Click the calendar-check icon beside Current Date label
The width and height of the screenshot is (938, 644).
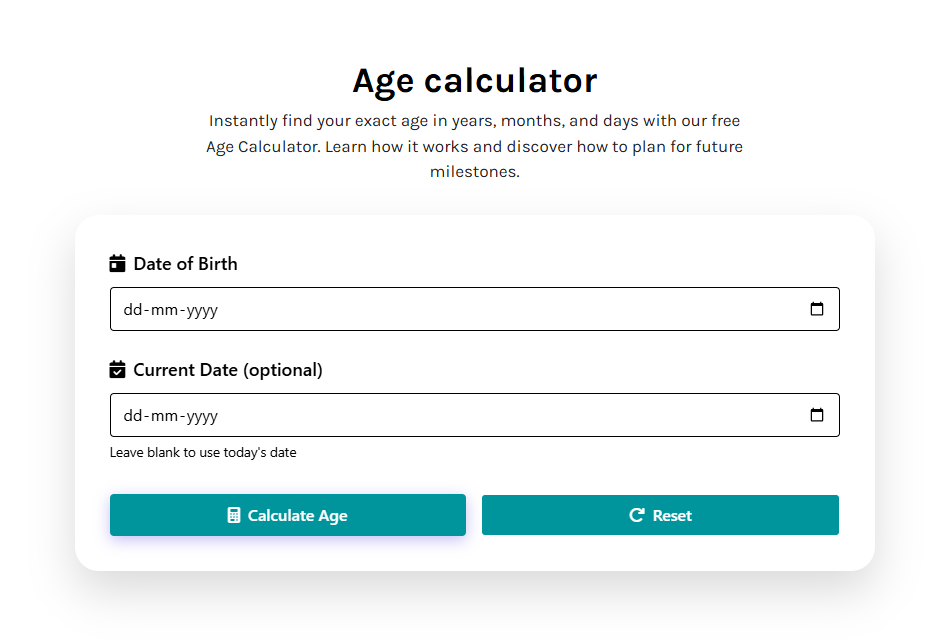[118, 370]
